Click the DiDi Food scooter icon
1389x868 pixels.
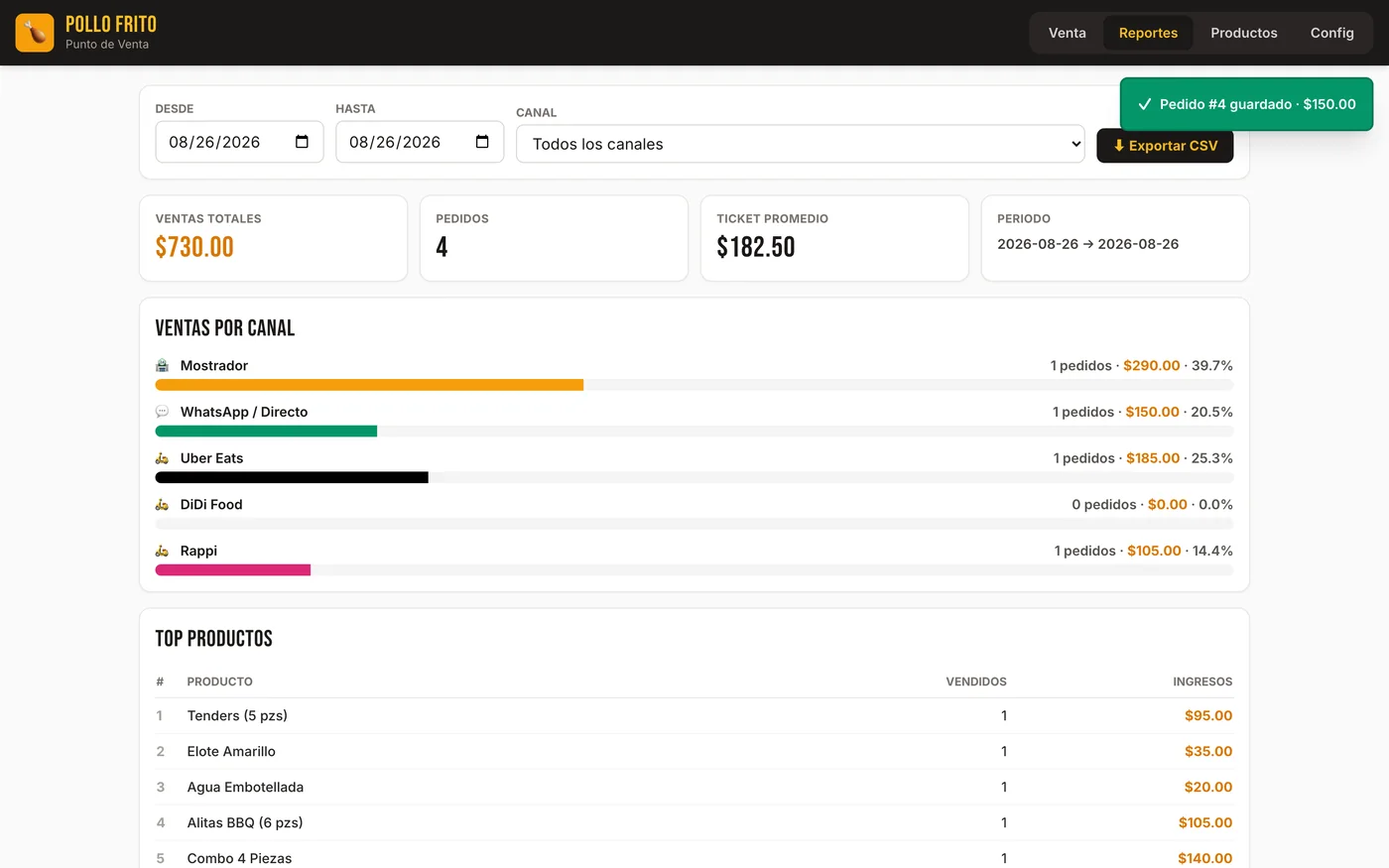coord(163,505)
